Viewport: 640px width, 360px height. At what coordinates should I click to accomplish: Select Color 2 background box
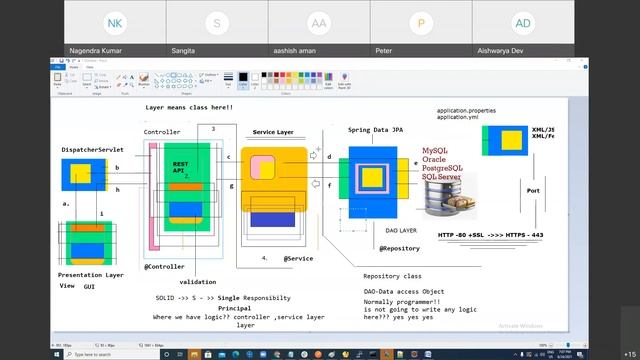255,80
